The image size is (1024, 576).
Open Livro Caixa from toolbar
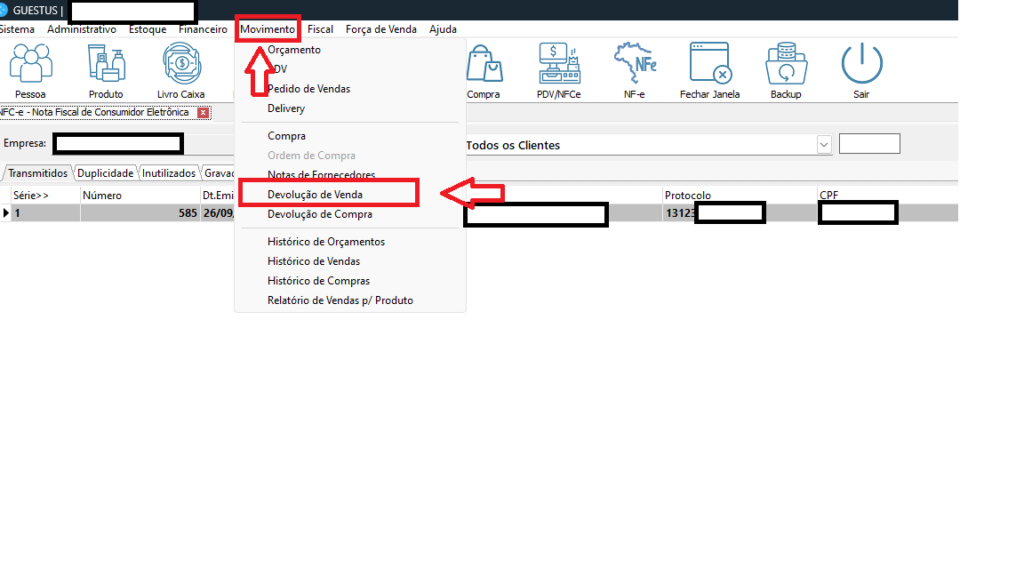click(181, 66)
